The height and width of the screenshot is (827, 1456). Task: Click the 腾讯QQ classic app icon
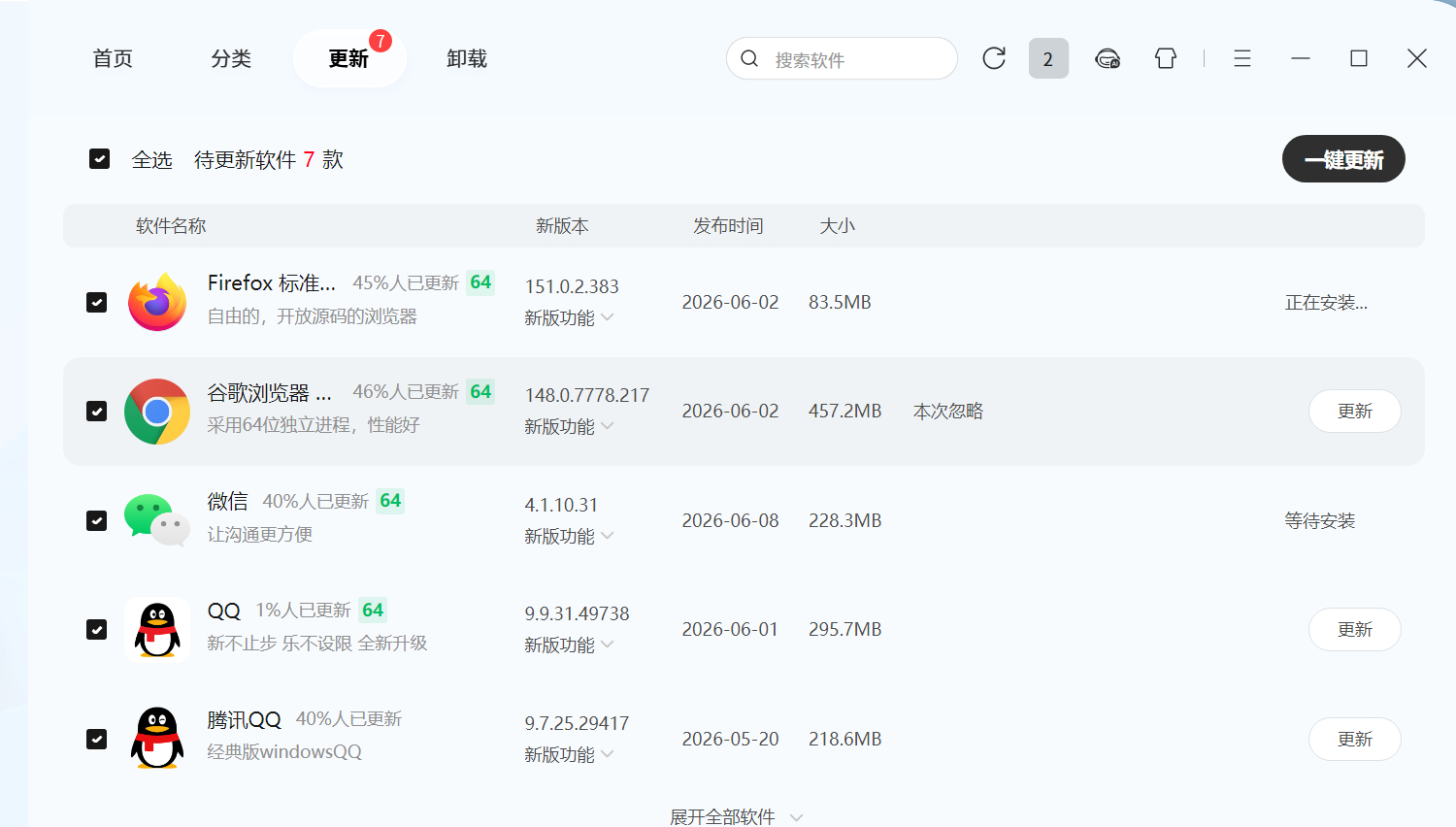[x=157, y=739]
